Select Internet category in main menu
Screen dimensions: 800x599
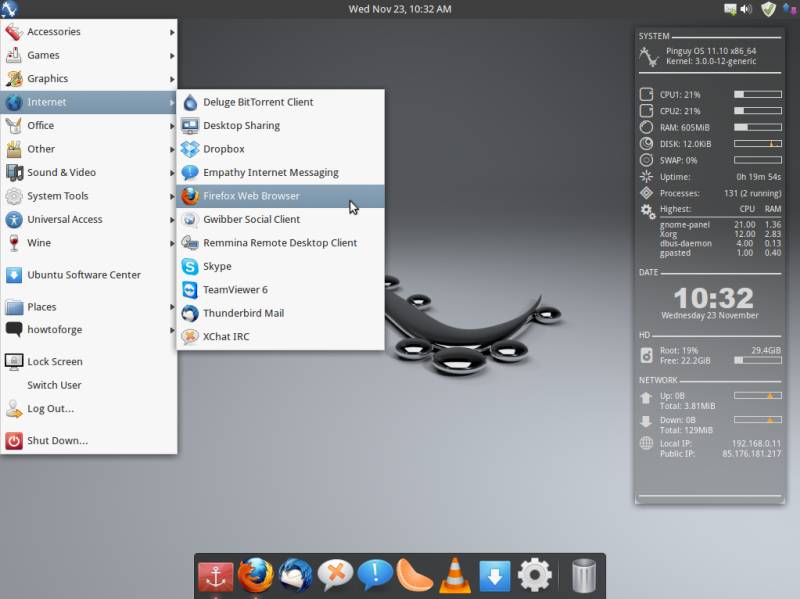click(89, 102)
